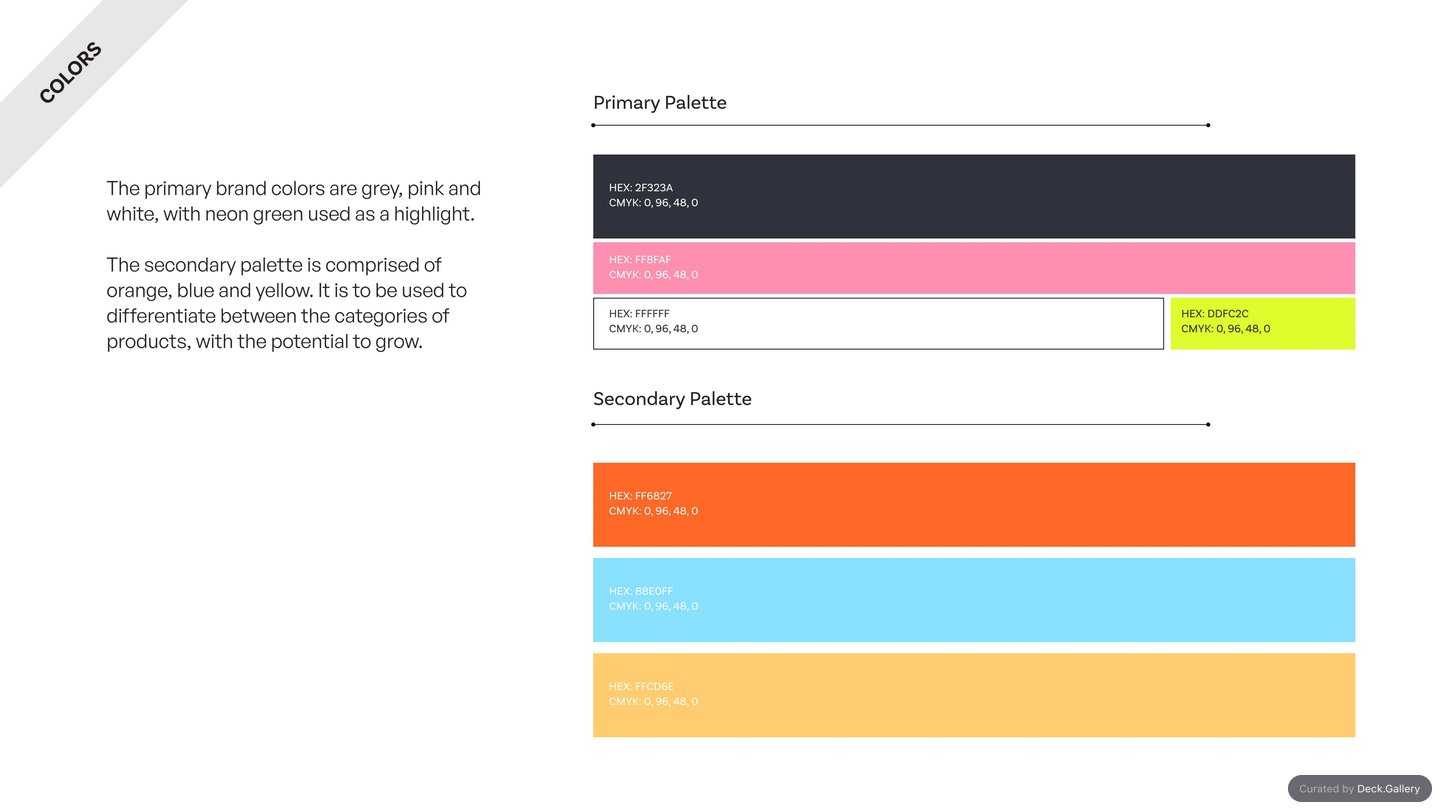Click the HEX: 2F323A label text

[x=641, y=188]
